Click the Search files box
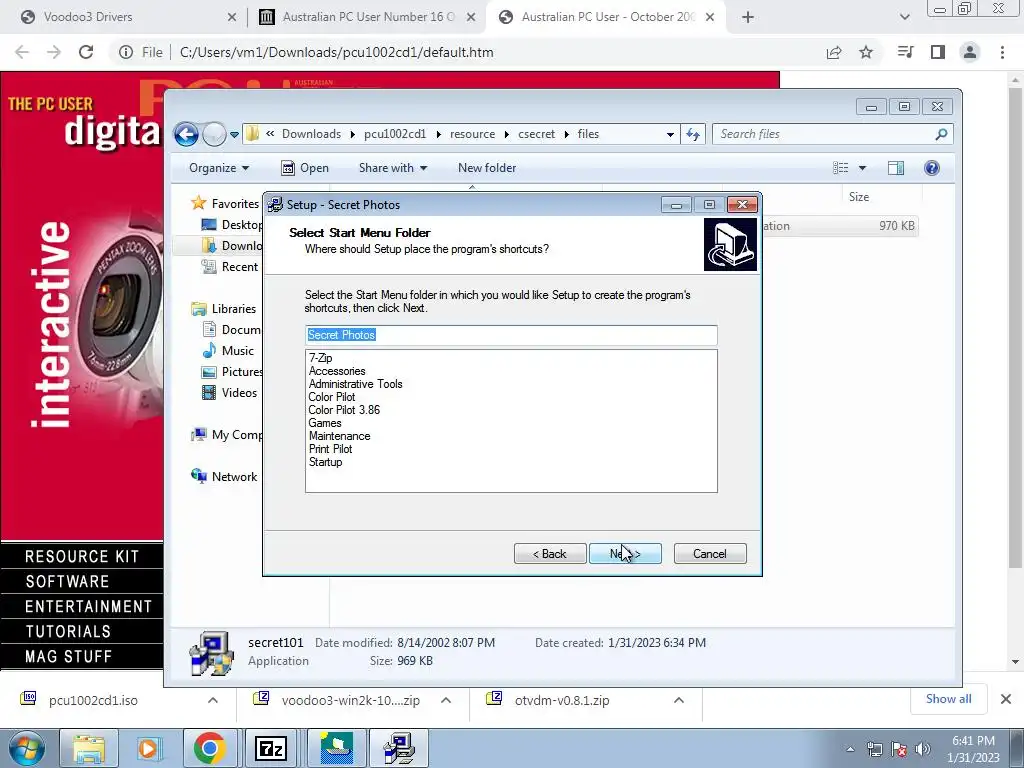The width and height of the screenshot is (1024, 768). pos(833,135)
